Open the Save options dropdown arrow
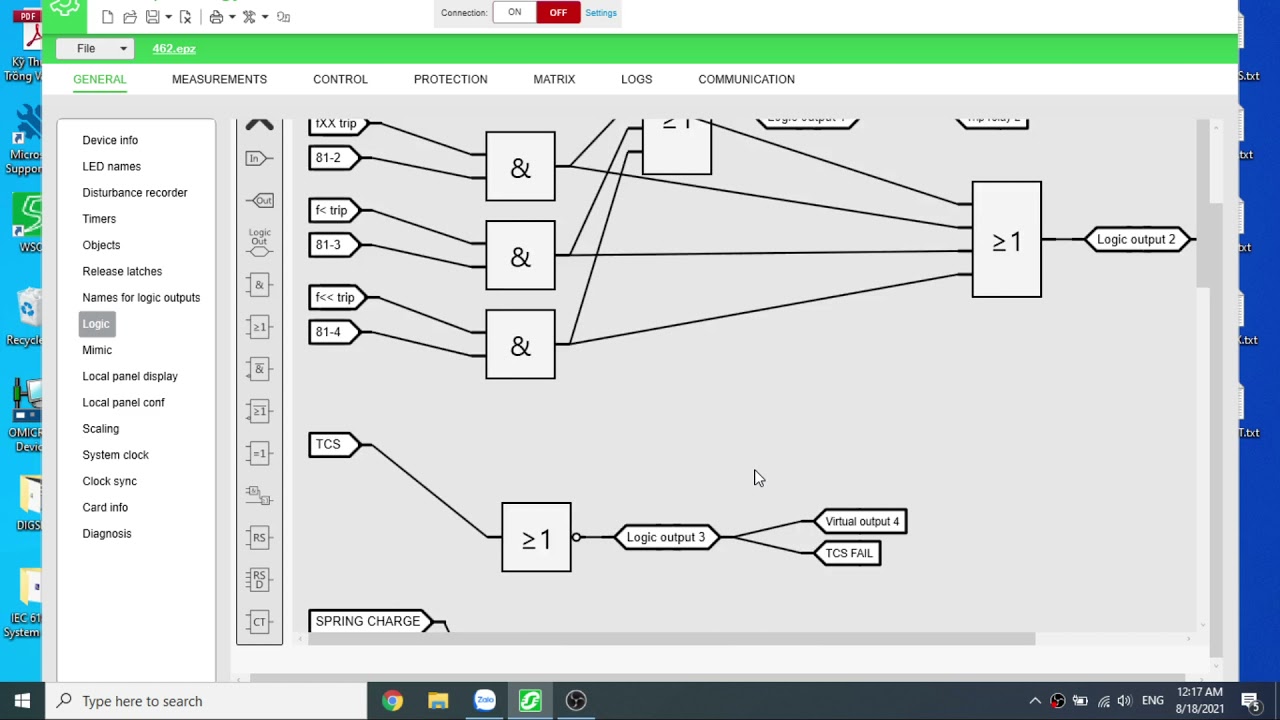This screenshot has width=1280, height=720. click(x=167, y=17)
